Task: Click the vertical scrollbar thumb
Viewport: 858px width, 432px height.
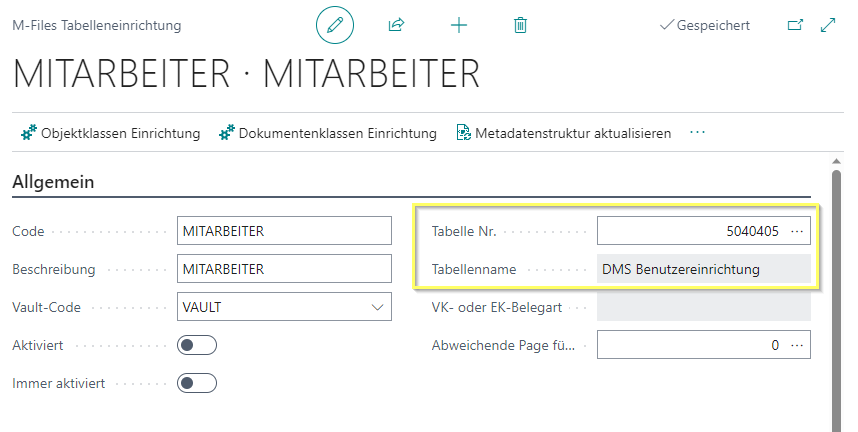Action: click(x=836, y=301)
